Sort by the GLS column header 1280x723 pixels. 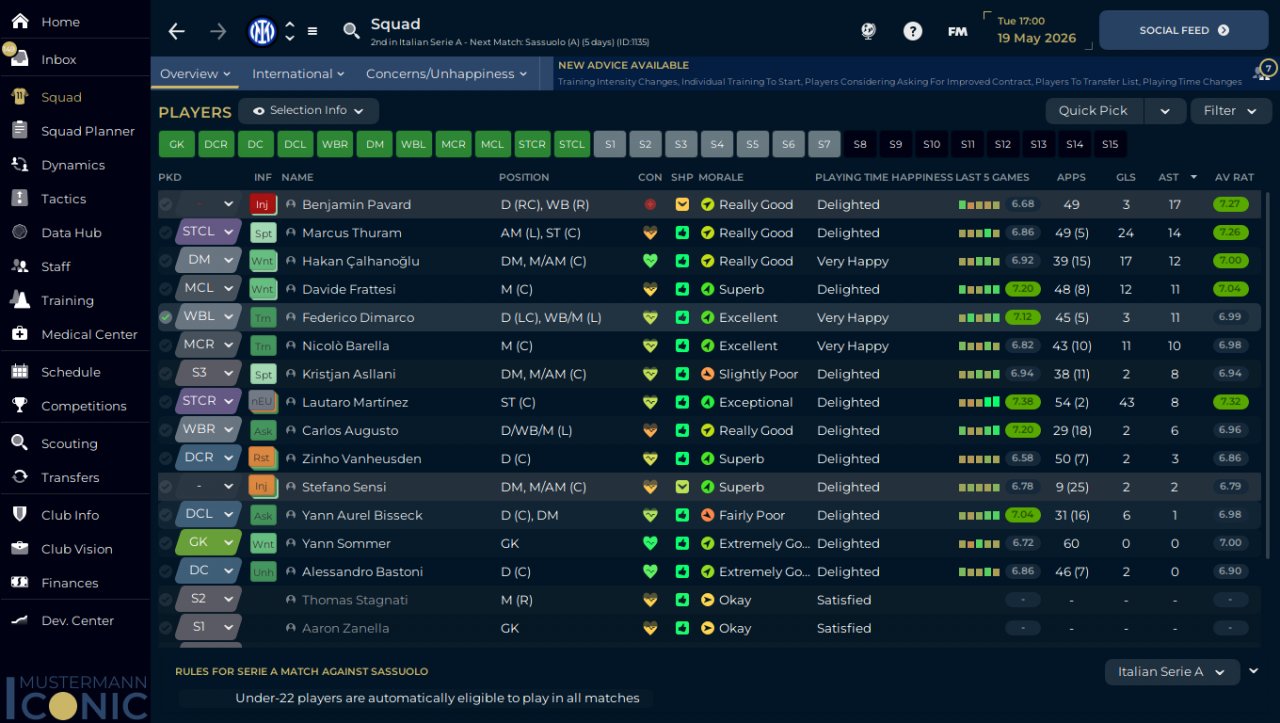[x=1126, y=177]
